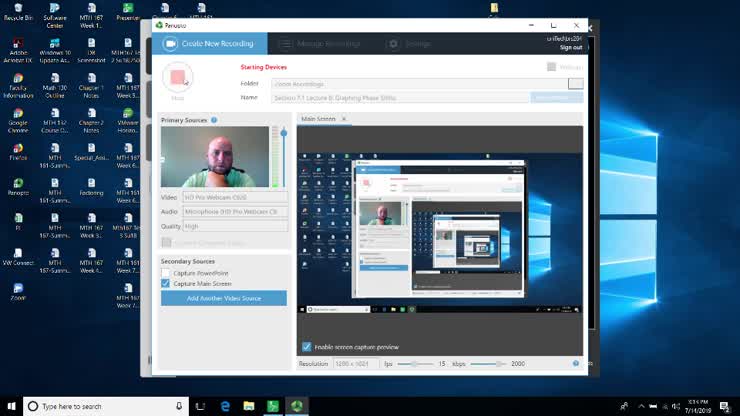Viewport: 740px width, 416px height.
Task: Click the red Stop recording button
Action: pos(178,77)
